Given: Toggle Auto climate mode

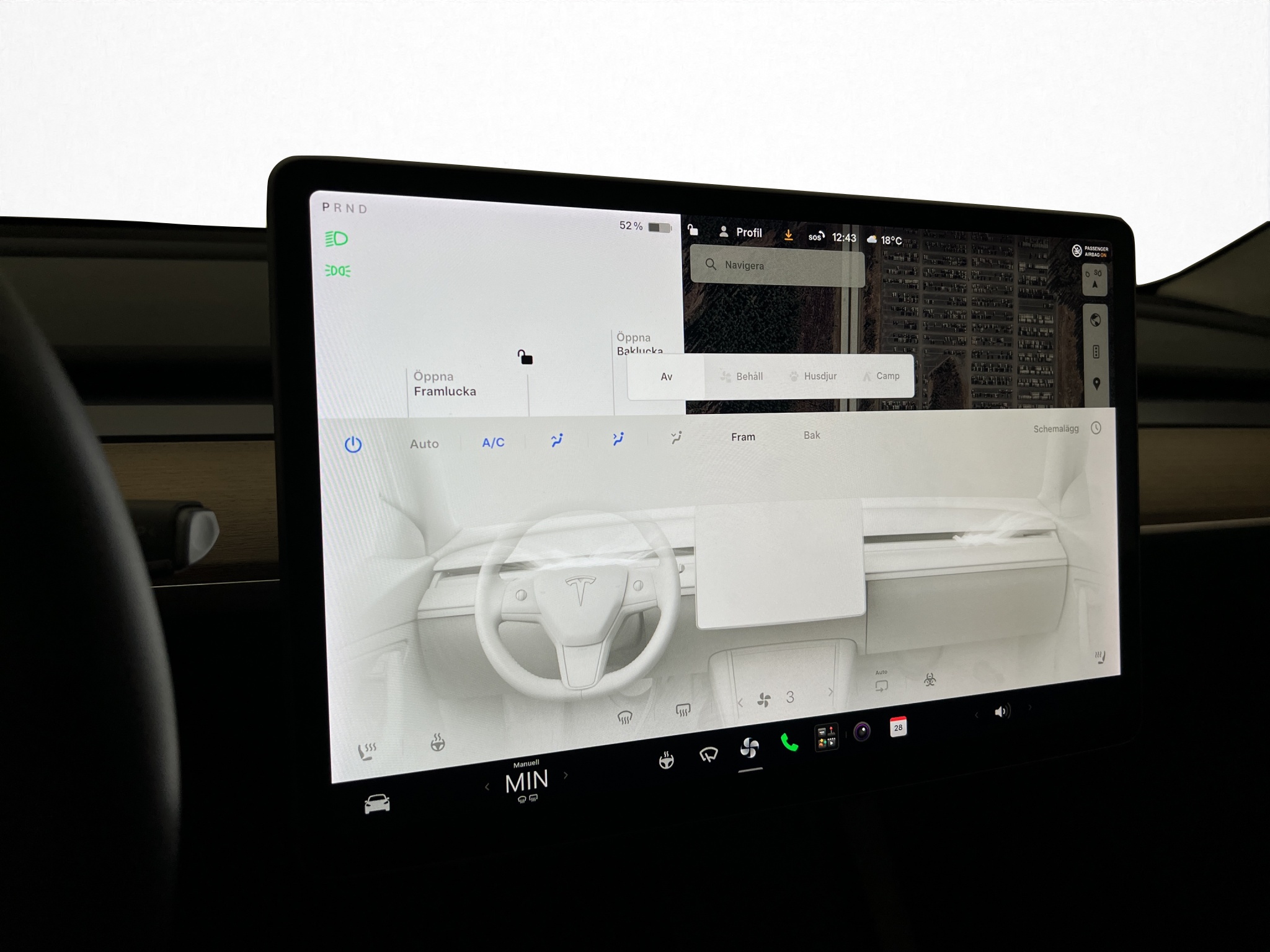Looking at the screenshot, I should [424, 444].
